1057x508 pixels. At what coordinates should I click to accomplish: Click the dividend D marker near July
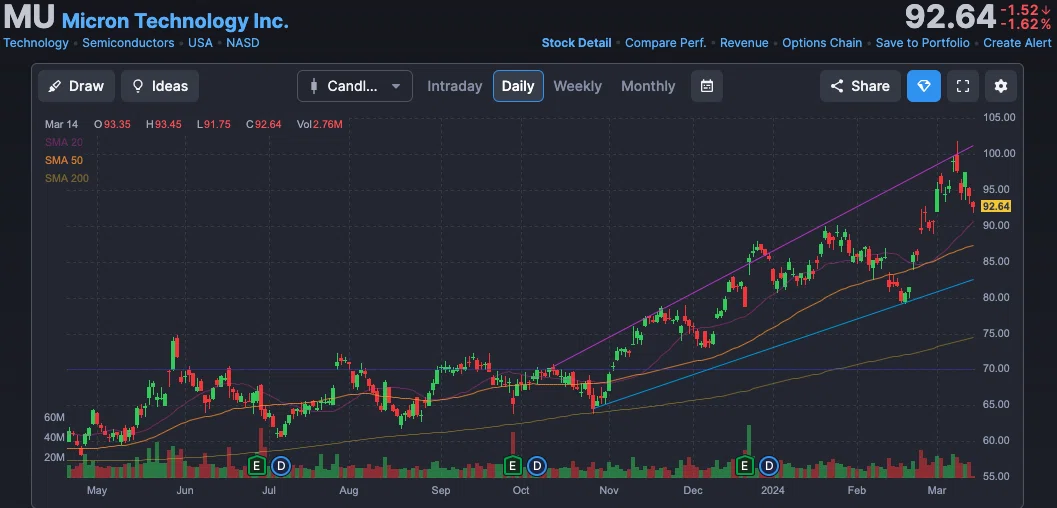pos(281,465)
